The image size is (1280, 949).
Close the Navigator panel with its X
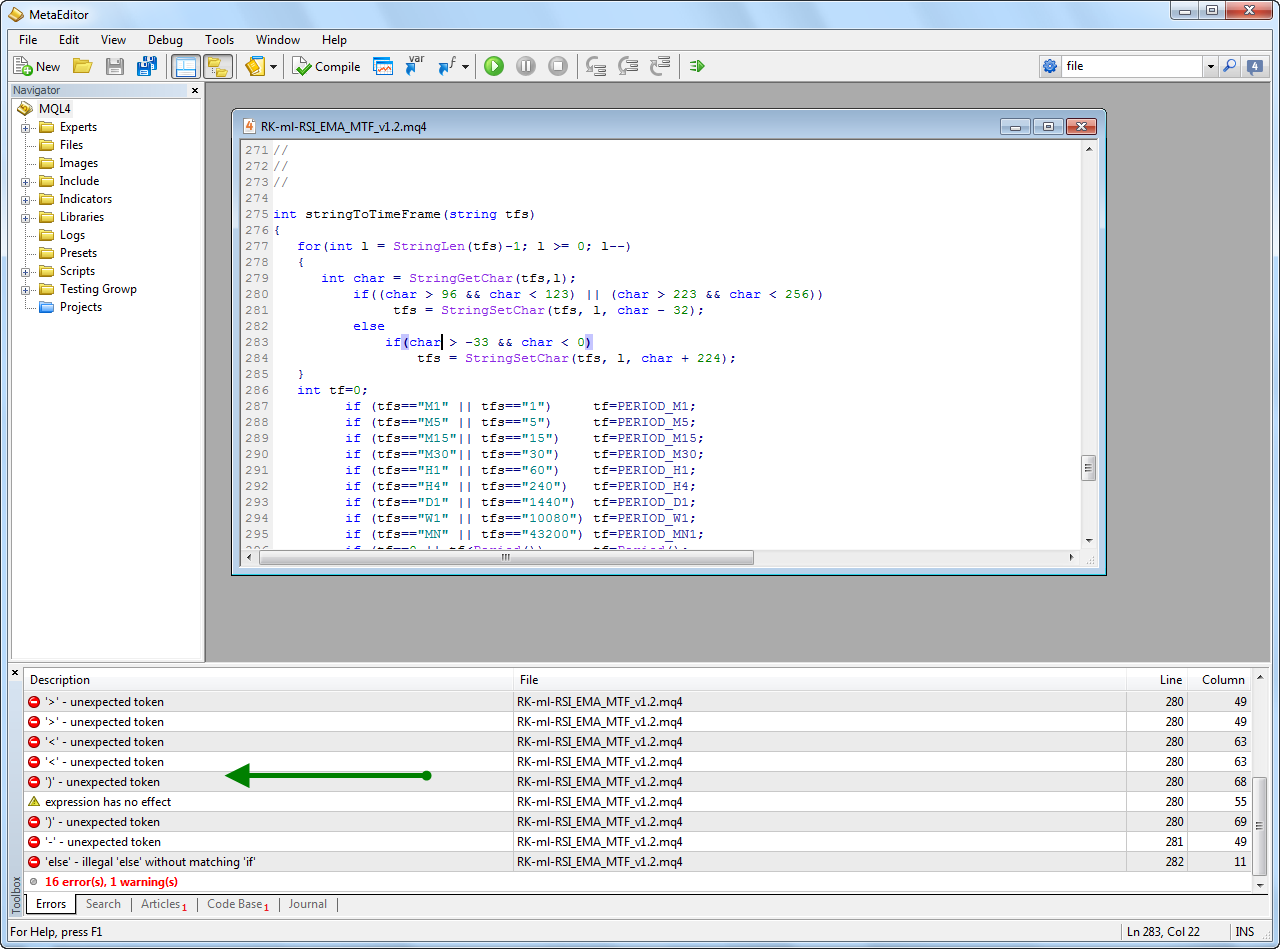click(x=194, y=90)
